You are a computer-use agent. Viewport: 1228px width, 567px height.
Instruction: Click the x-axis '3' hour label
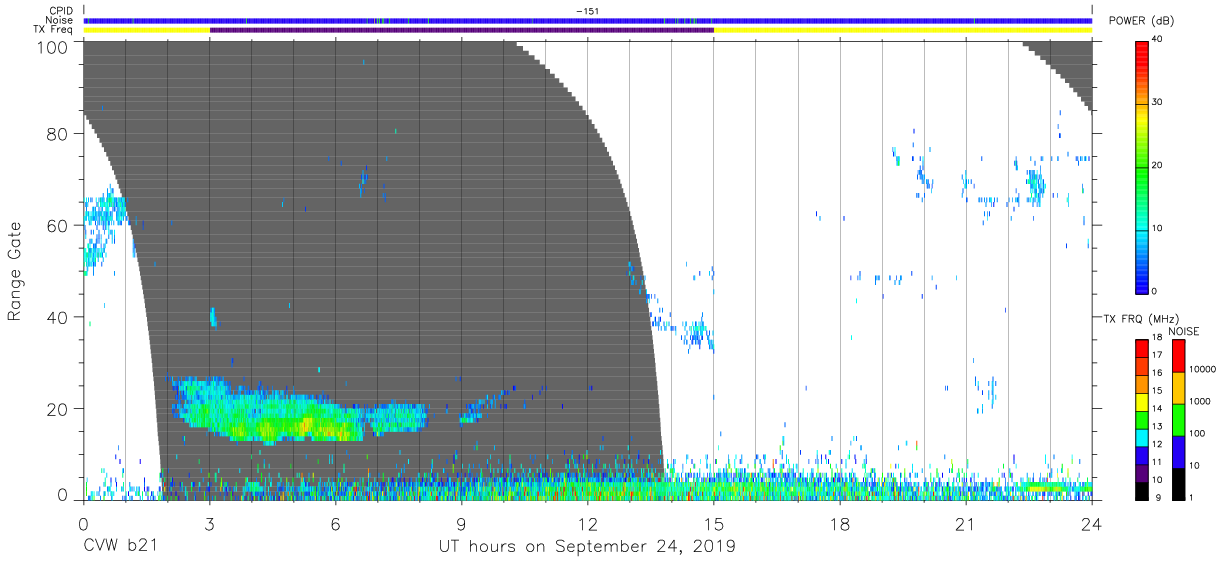[x=210, y=524]
